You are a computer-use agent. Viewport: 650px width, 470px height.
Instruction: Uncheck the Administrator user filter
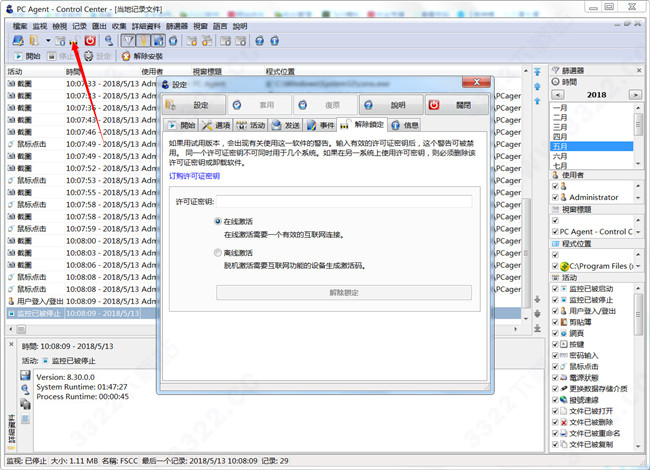(x=555, y=197)
